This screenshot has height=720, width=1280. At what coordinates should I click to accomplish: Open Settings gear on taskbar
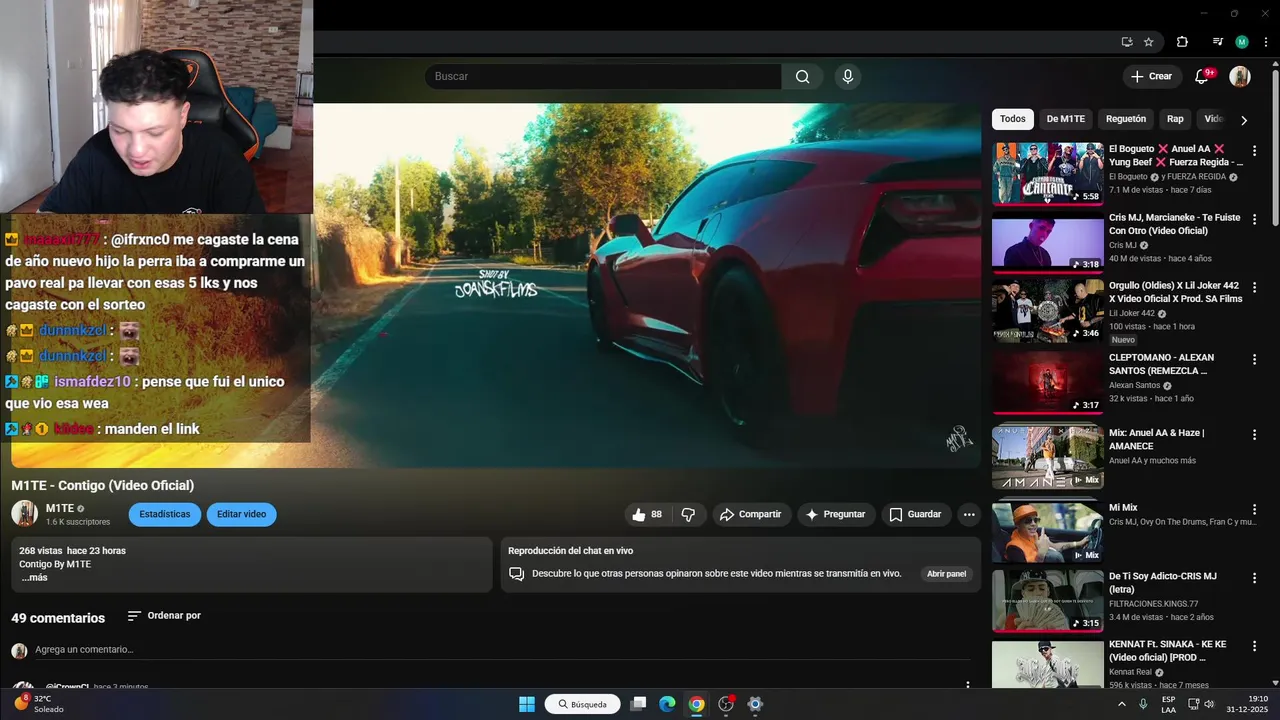[x=755, y=704]
